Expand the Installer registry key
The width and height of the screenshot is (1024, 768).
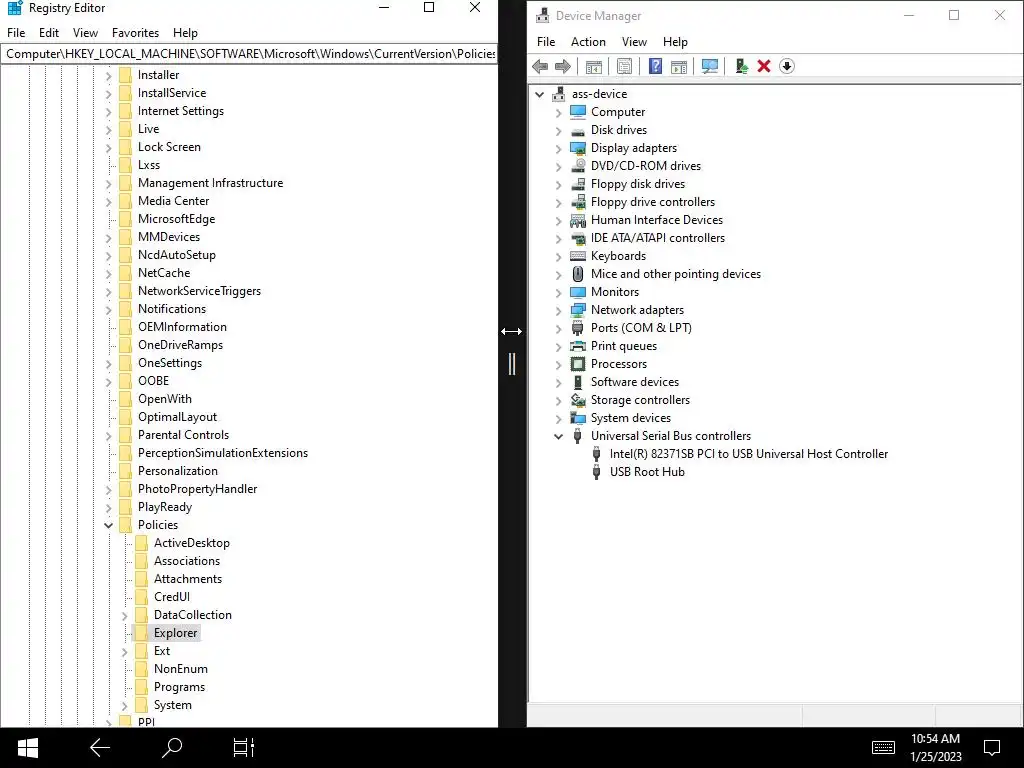point(108,75)
